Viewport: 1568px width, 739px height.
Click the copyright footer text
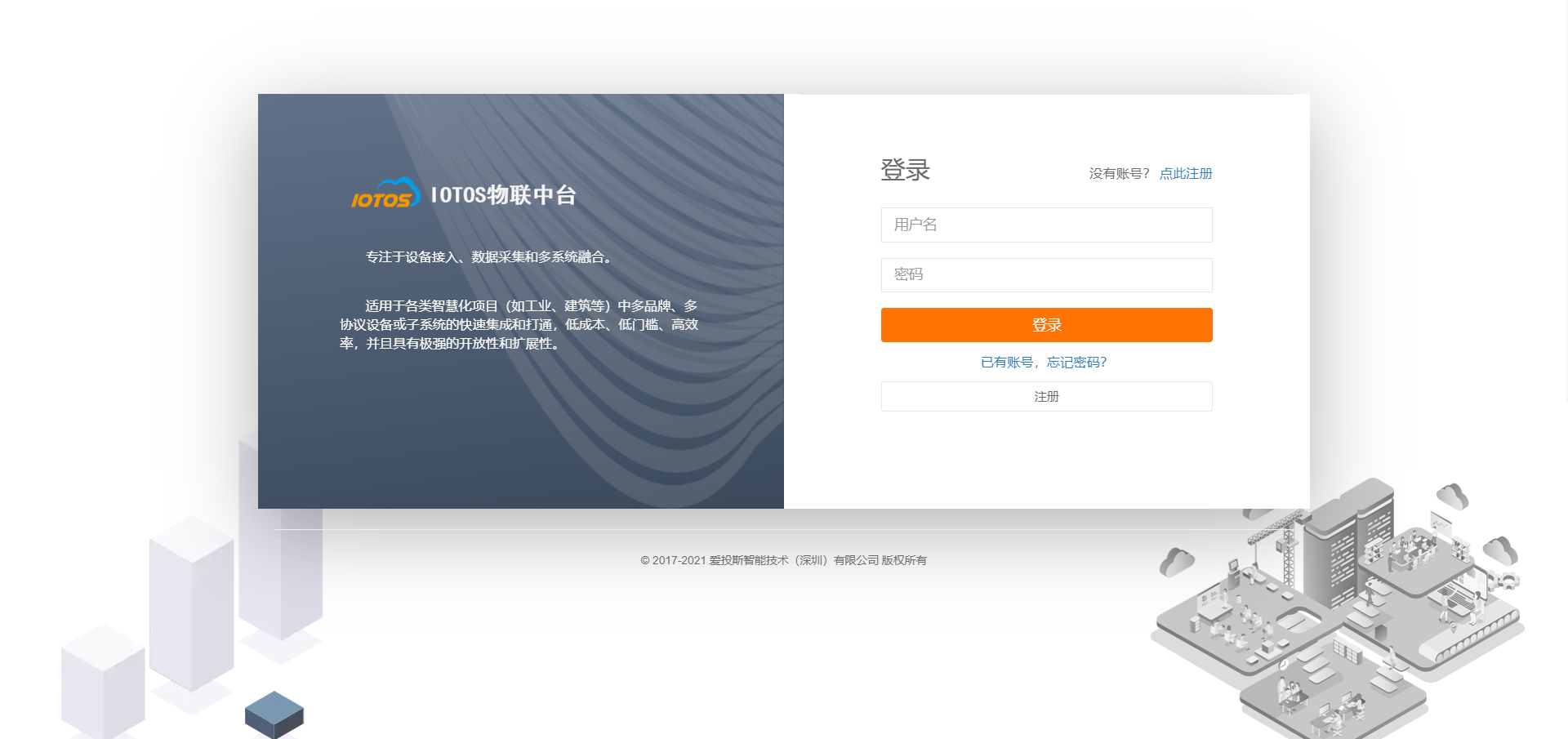783,560
